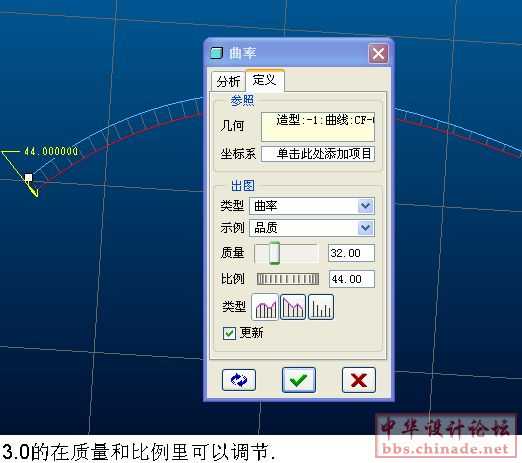Switch to the 分析 tab
Image resolution: width=522 pixels, height=463 pixels.
pyautogui.click(x=228, y=81)
